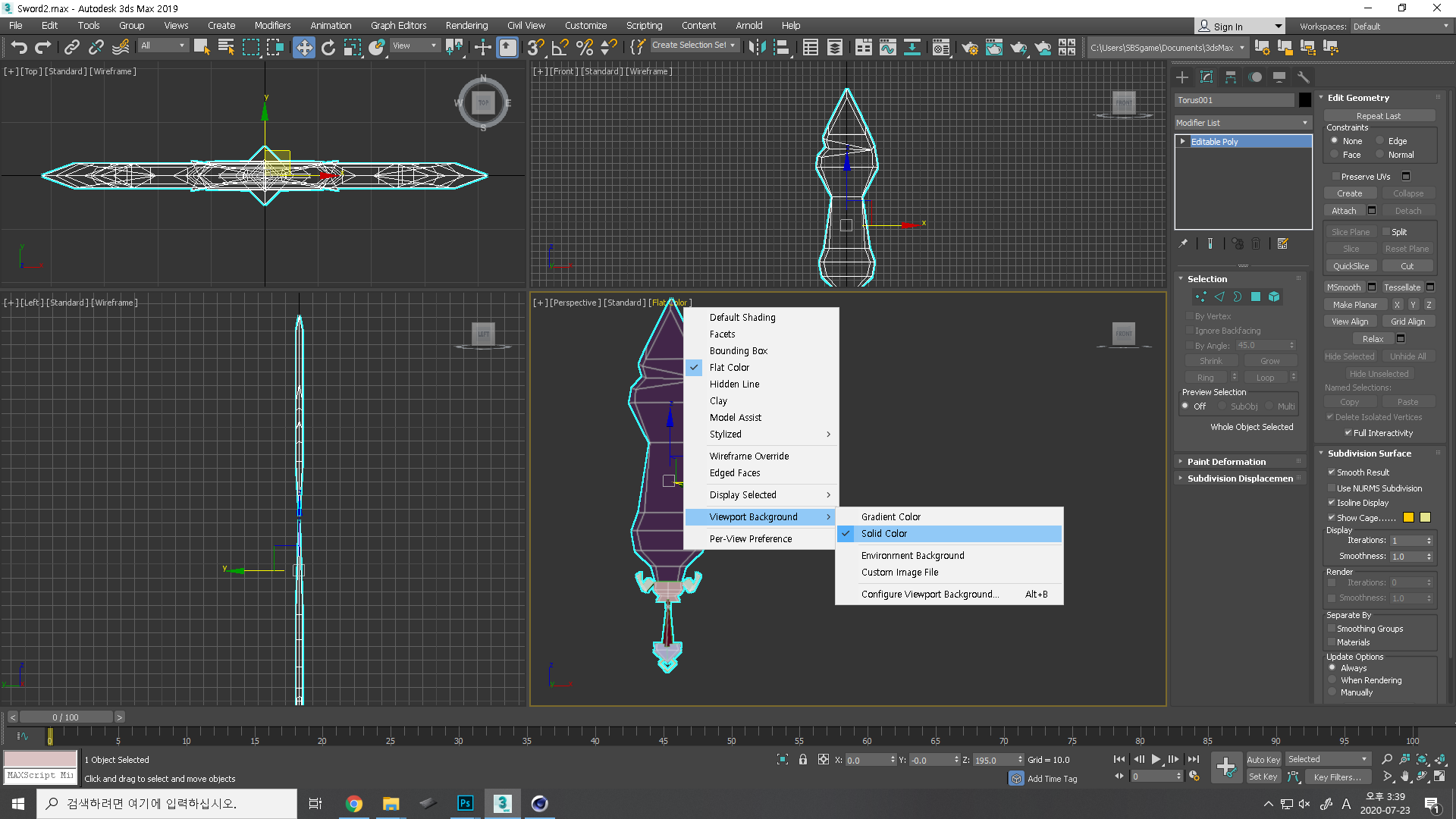Select the Edge constraint radio button
The width and height of the screenshot is (1456, 819).
point(1380,141)
